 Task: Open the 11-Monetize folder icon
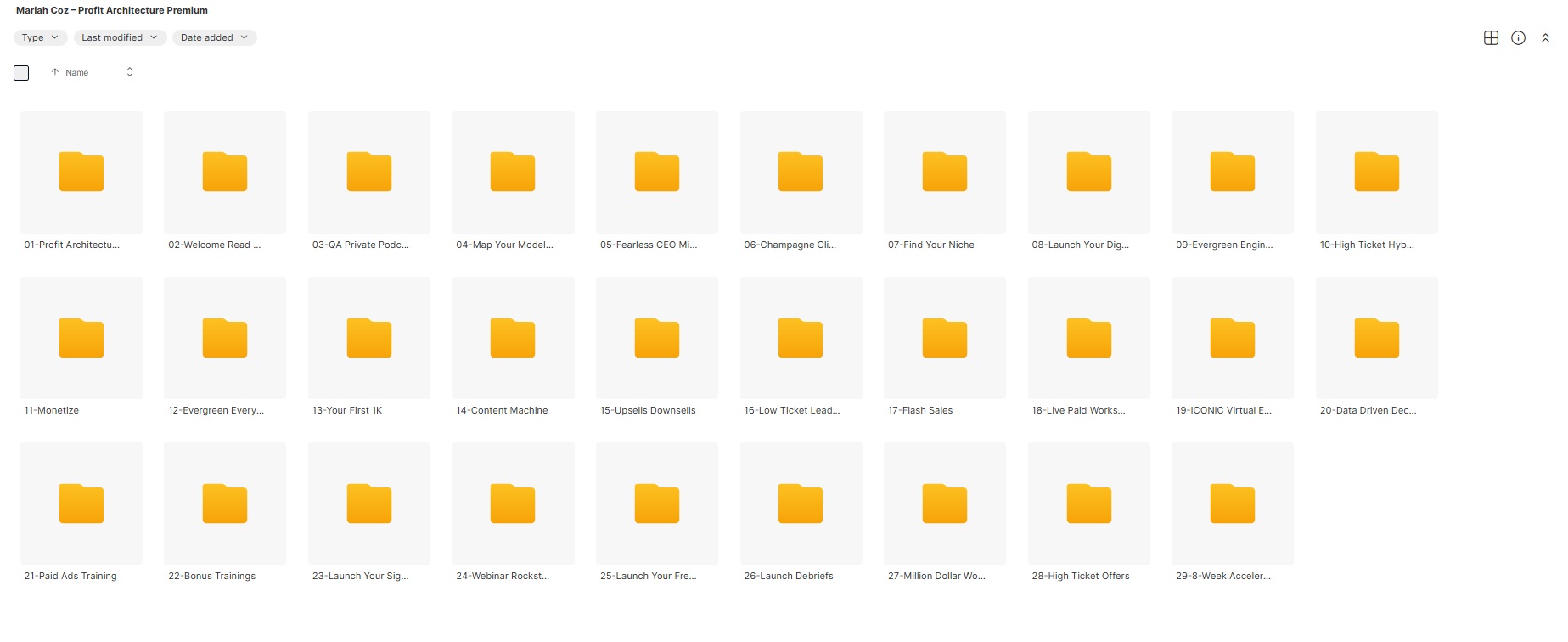point(81,338)
